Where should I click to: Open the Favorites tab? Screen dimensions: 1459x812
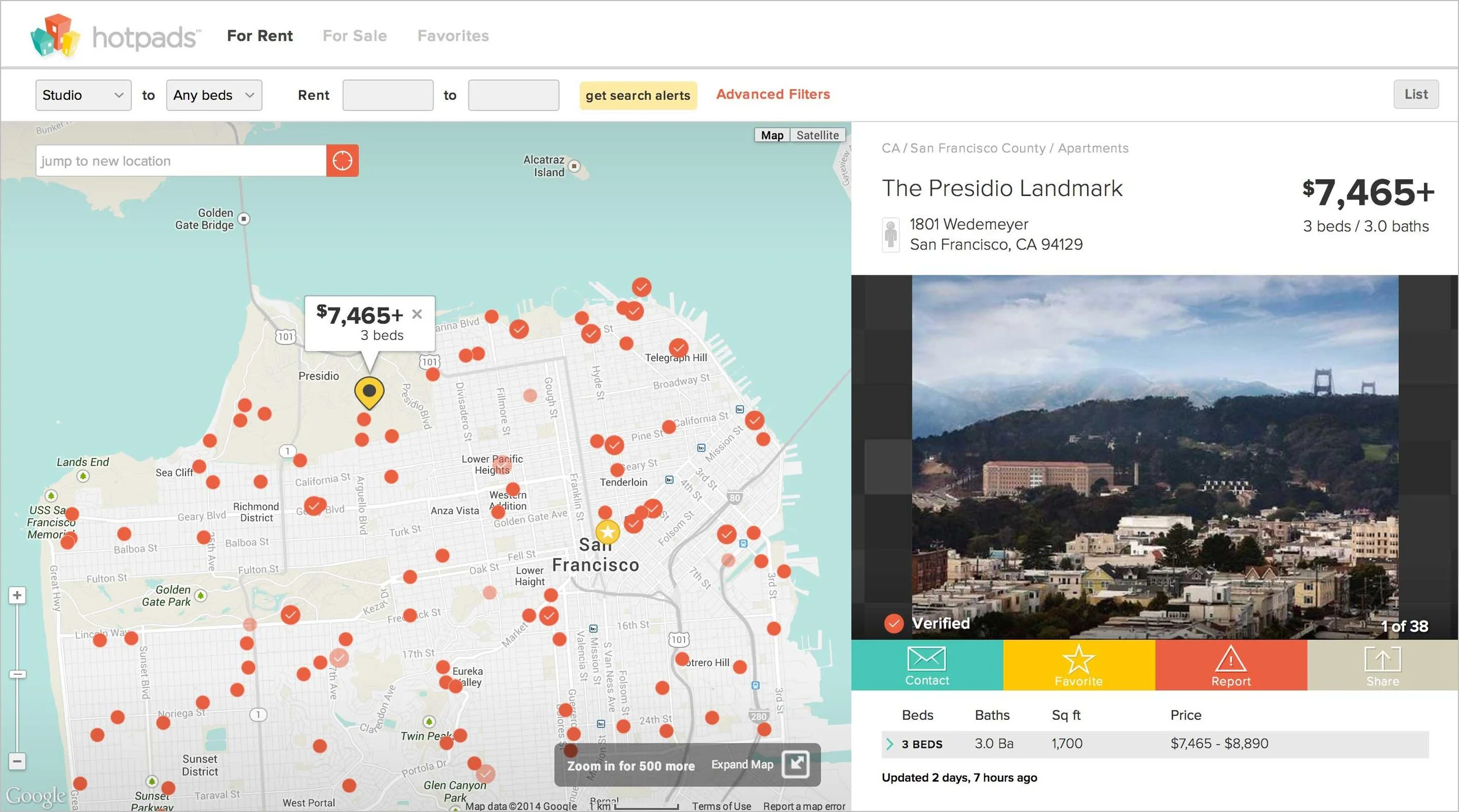(453, 36)
